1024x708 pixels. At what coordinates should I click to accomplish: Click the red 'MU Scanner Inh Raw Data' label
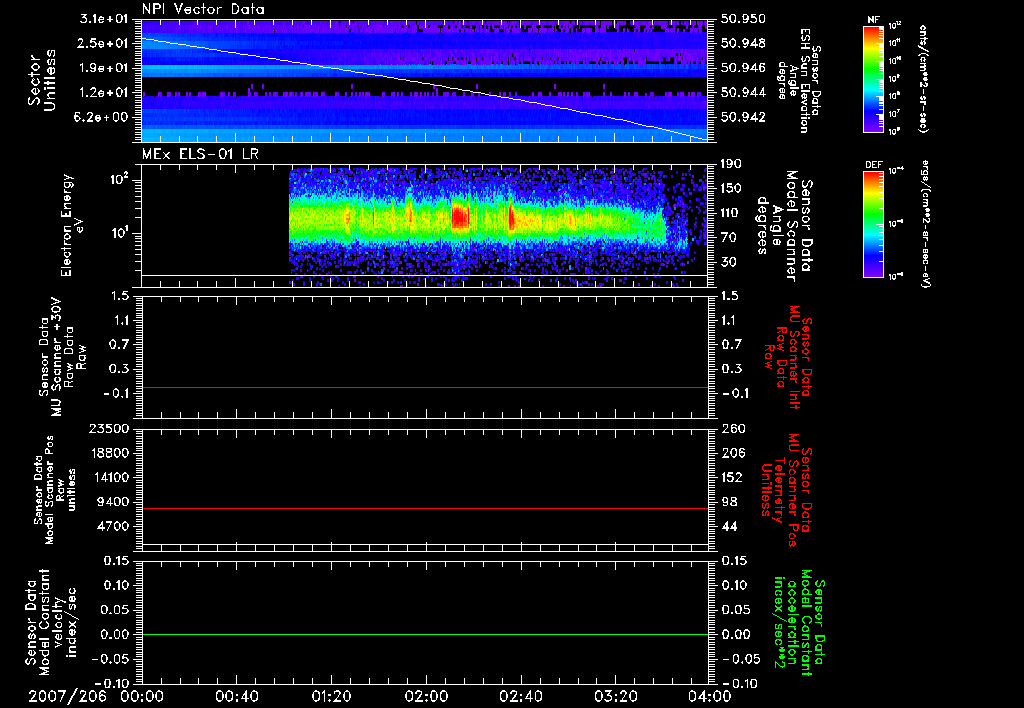(x=788, y=357)
